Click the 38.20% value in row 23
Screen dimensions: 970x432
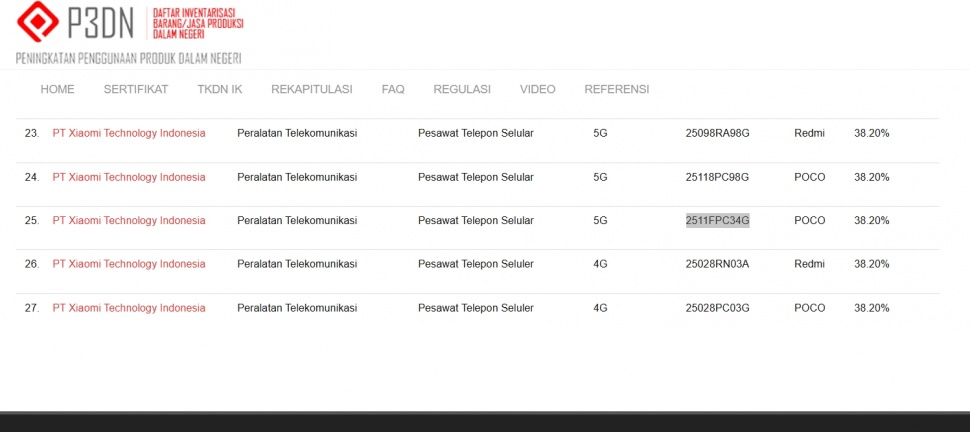(872, 133)
